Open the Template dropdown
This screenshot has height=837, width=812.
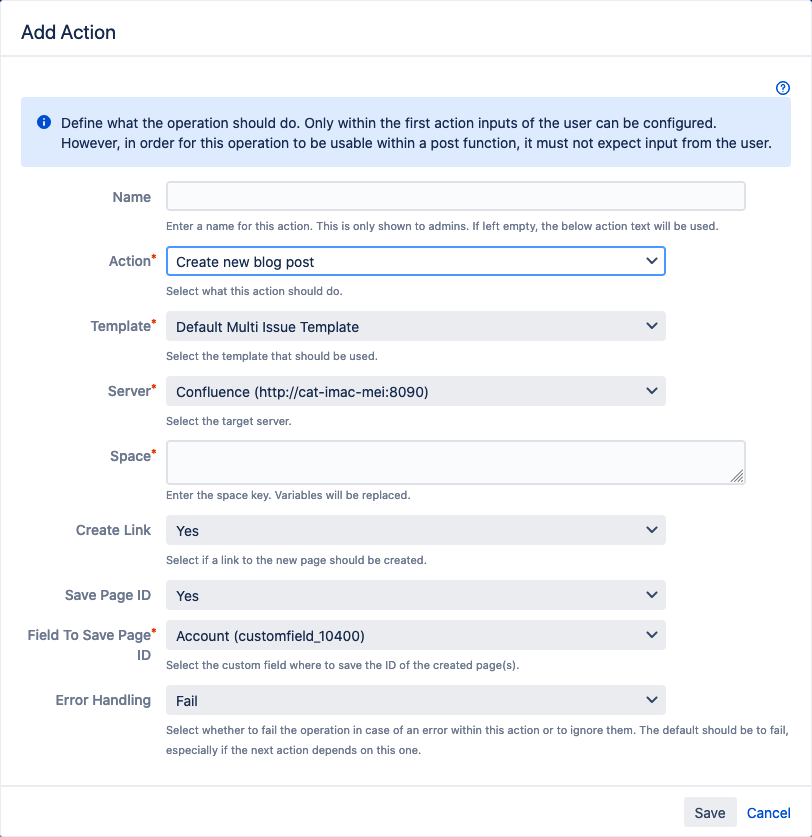(x=415, y=326)
